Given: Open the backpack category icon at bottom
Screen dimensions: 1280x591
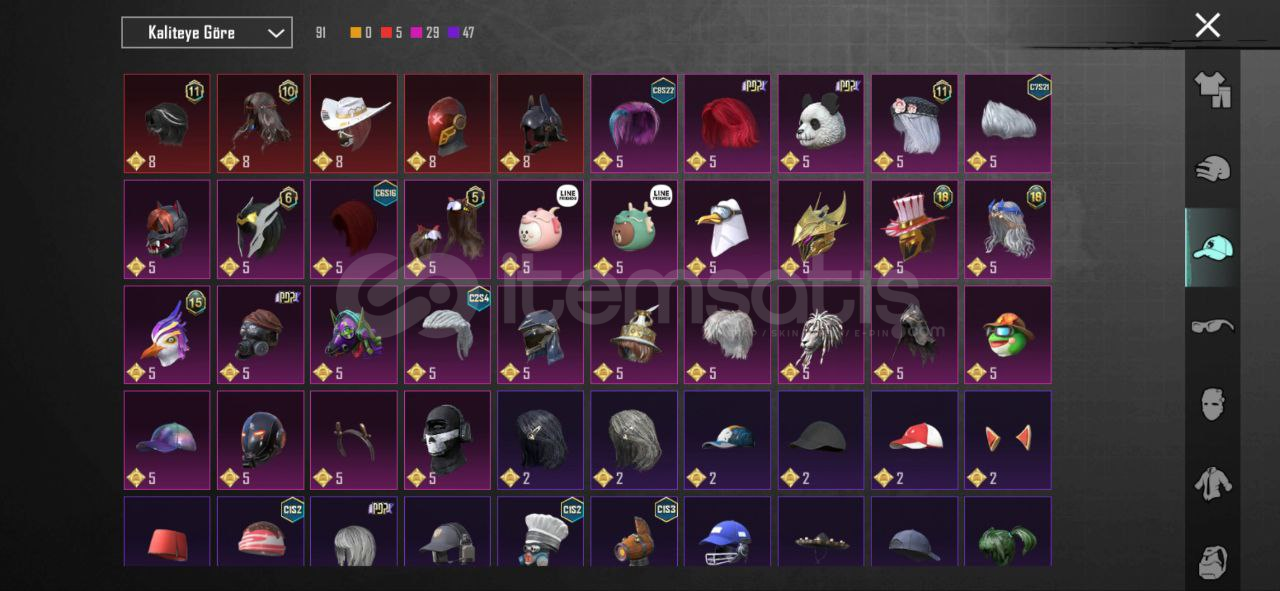Looking at the screenshot, I should tap(1212, 562).
